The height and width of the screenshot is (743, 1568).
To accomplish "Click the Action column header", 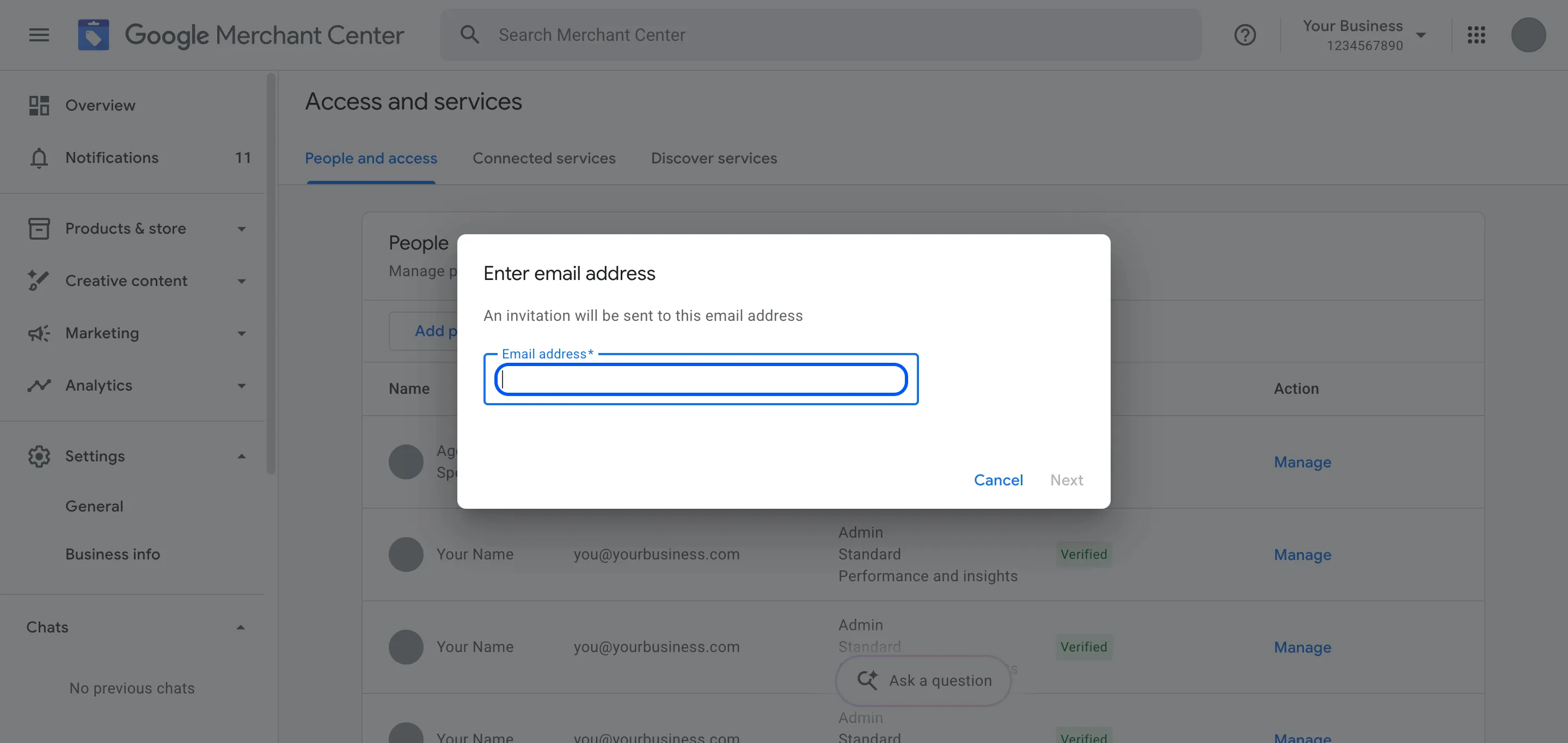I will [x=1296, y=388].
